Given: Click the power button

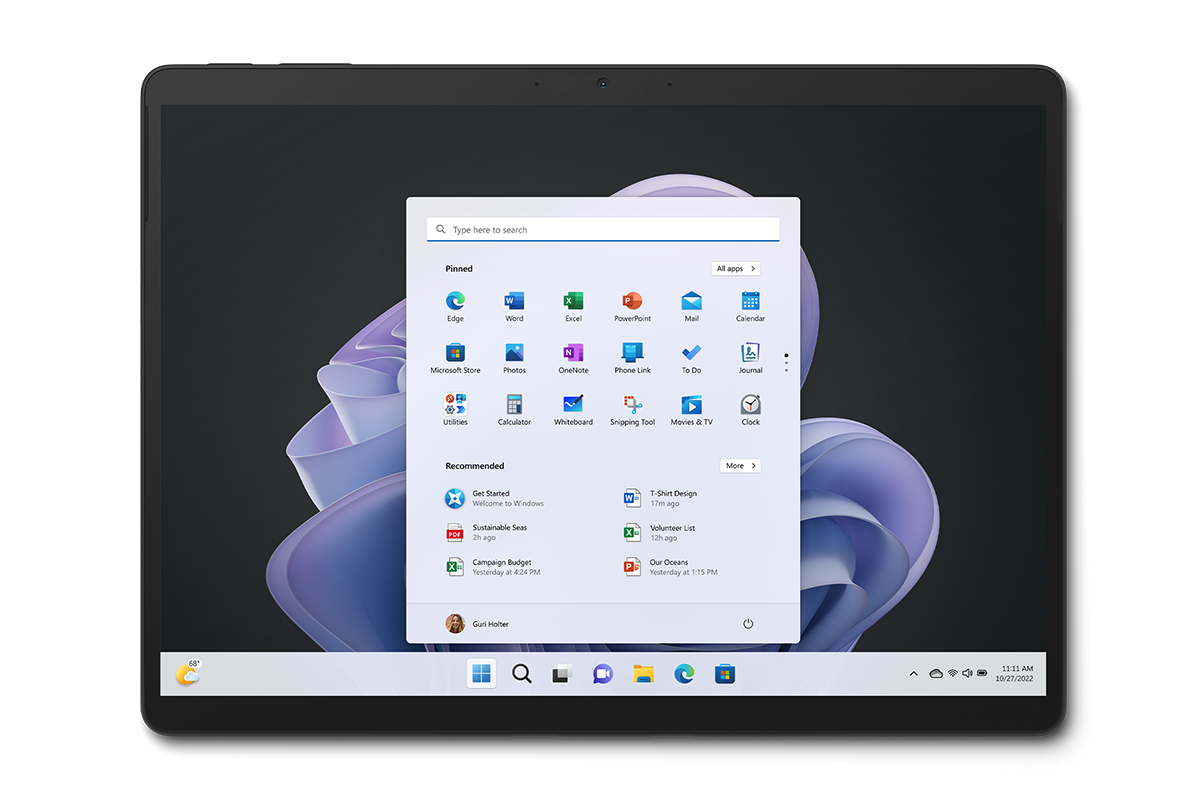Looking at the screenshot, I should point(748,624).
